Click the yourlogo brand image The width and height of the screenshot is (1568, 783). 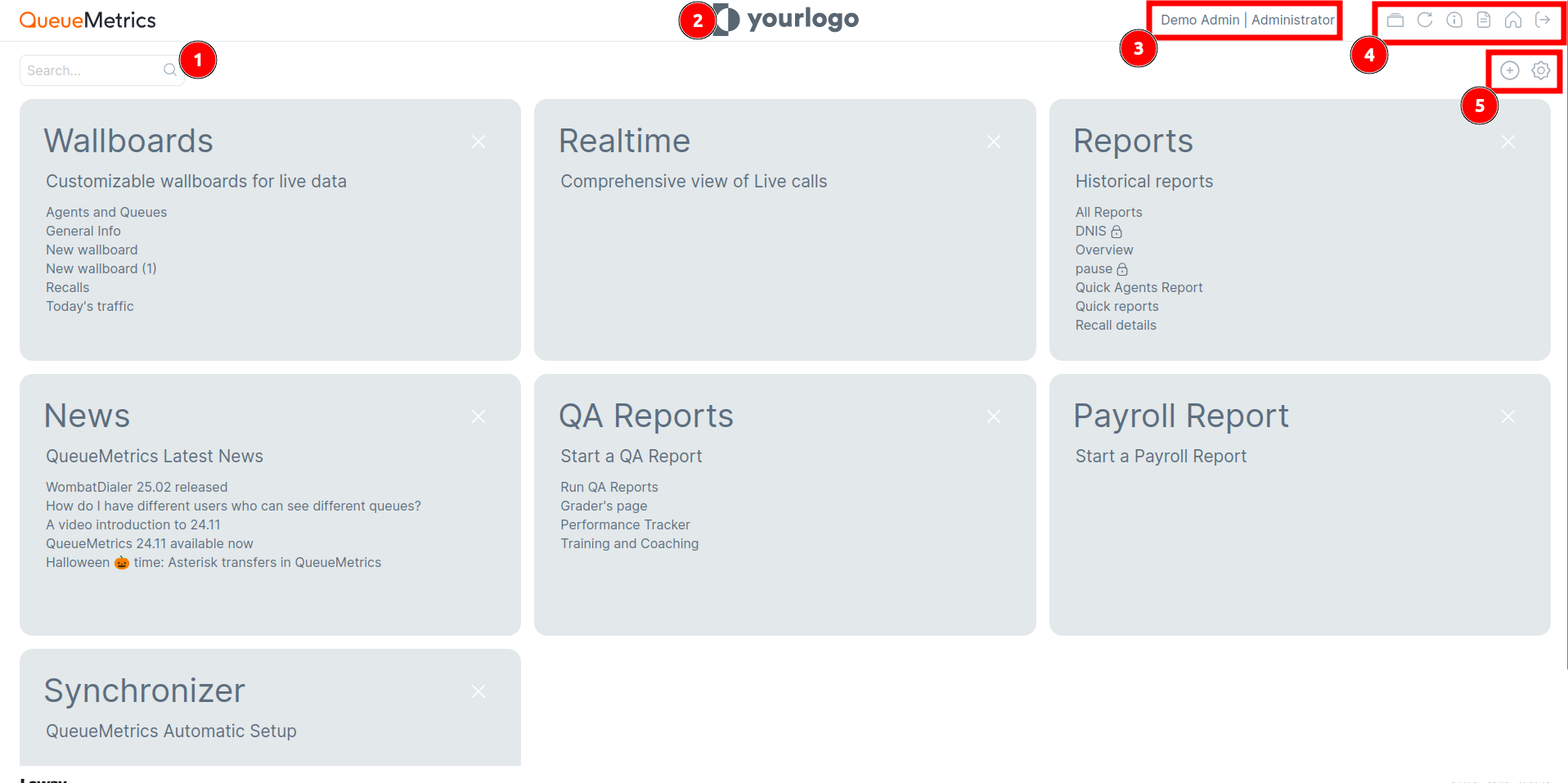coord(786,19)
